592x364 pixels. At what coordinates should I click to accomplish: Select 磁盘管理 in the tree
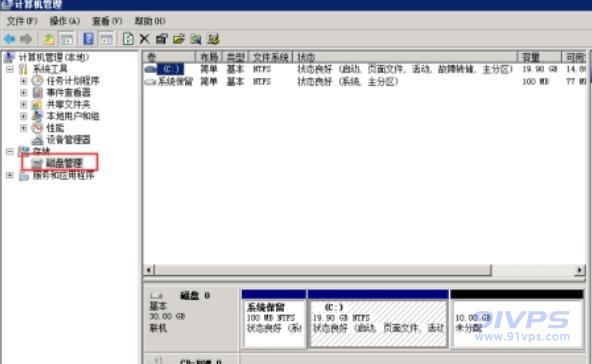point(64,163)
